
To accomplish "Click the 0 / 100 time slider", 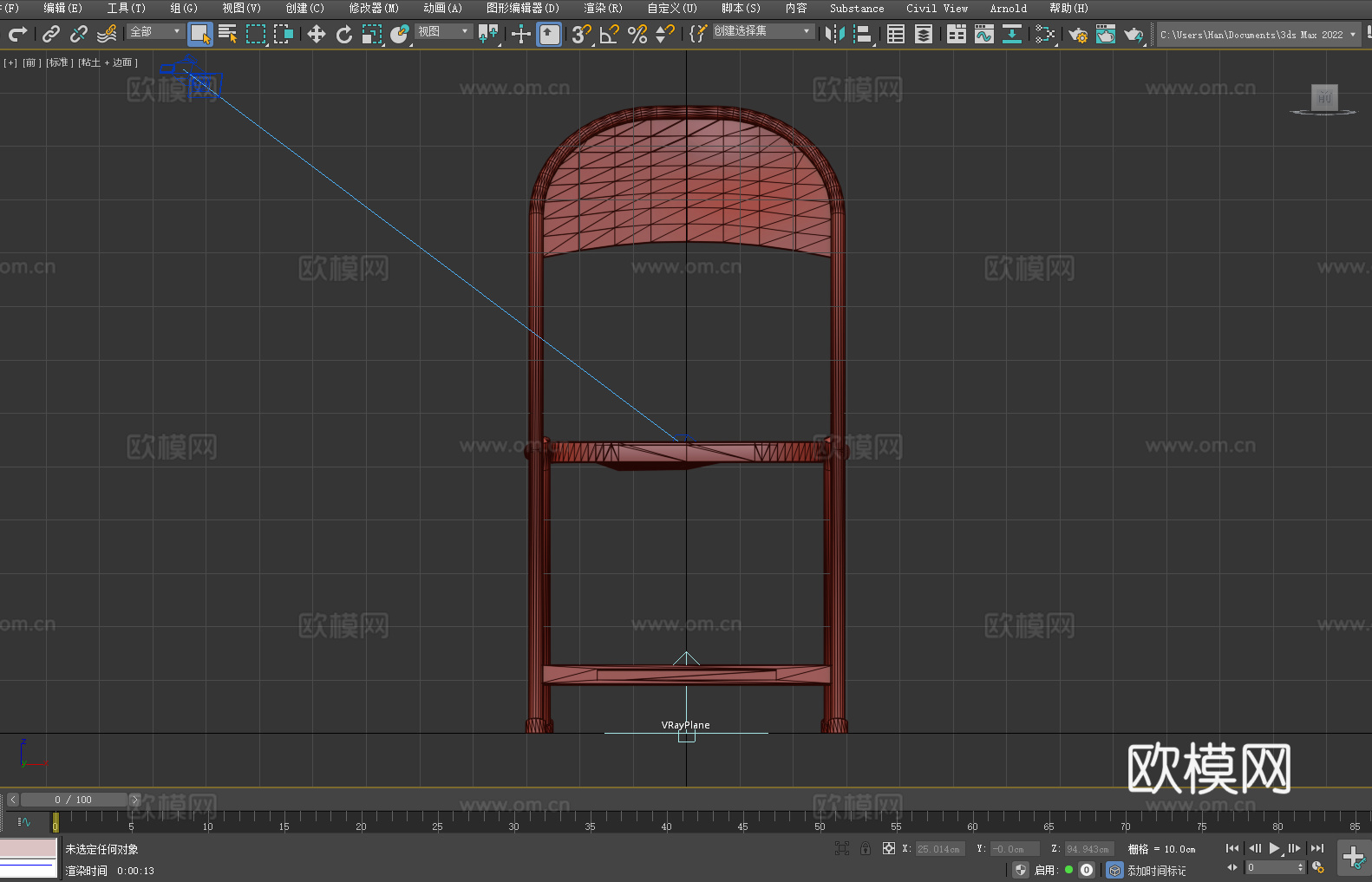I will (x=74, y=800).
